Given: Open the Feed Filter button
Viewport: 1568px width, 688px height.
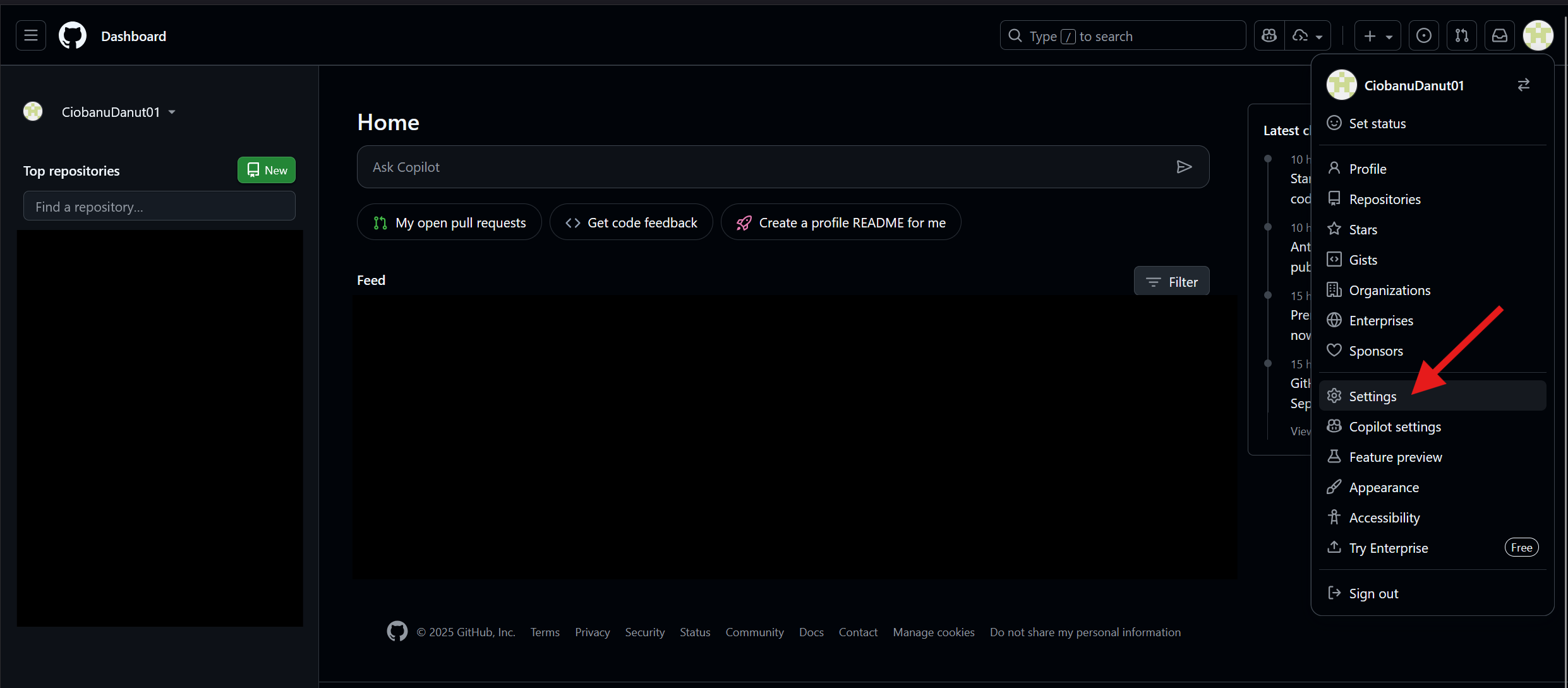Looking at the screenshot, I should pos(1171,282).
